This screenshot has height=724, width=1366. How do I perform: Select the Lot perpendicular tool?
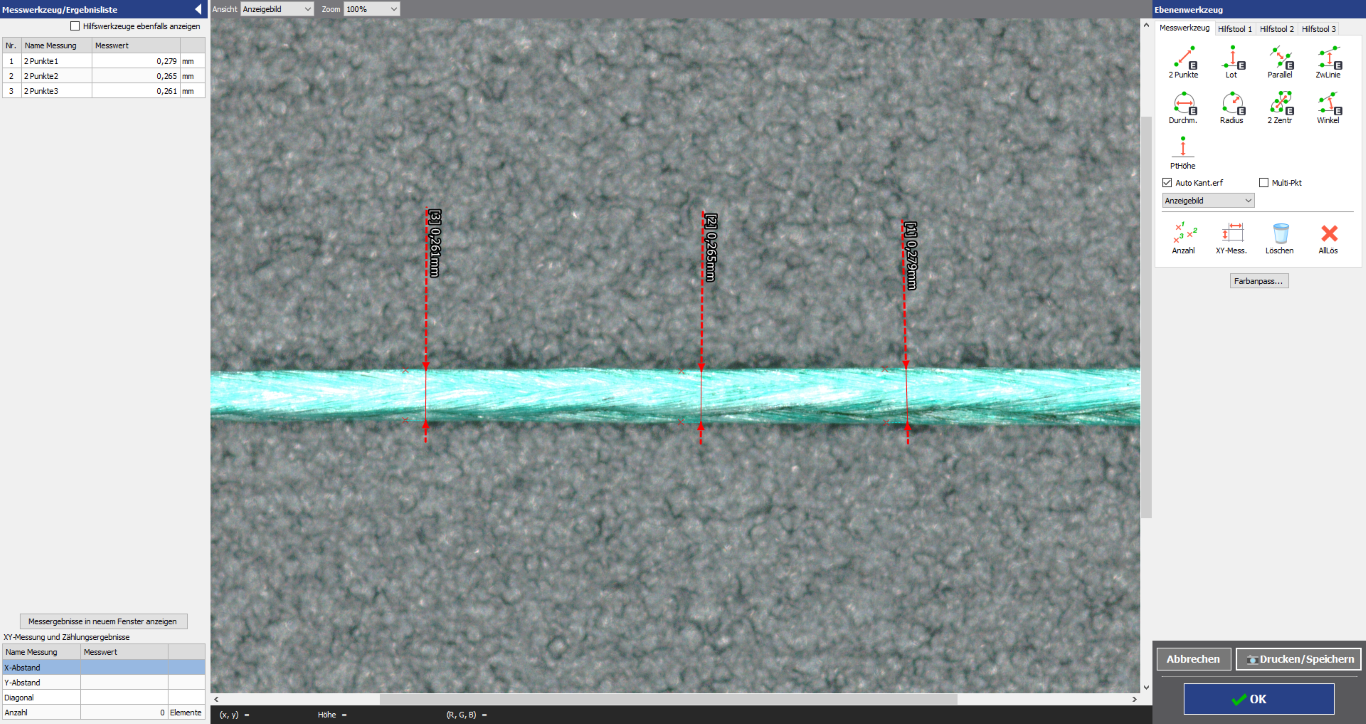click(1231, 59)
